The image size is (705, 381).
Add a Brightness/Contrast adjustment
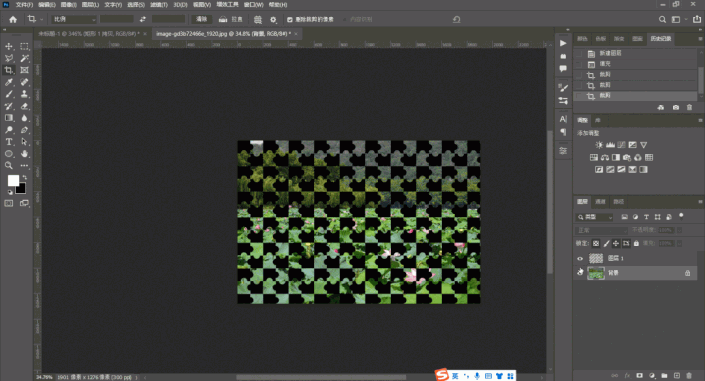pyautogui.click(x=599, y=145)
